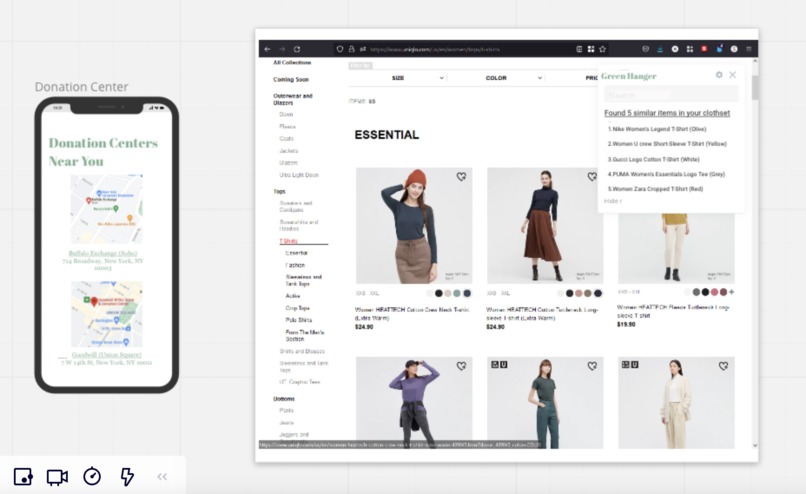This screenshot has height=494, width=806.
Task: Click the browser forward arrow
Action: tap(282, 49)
